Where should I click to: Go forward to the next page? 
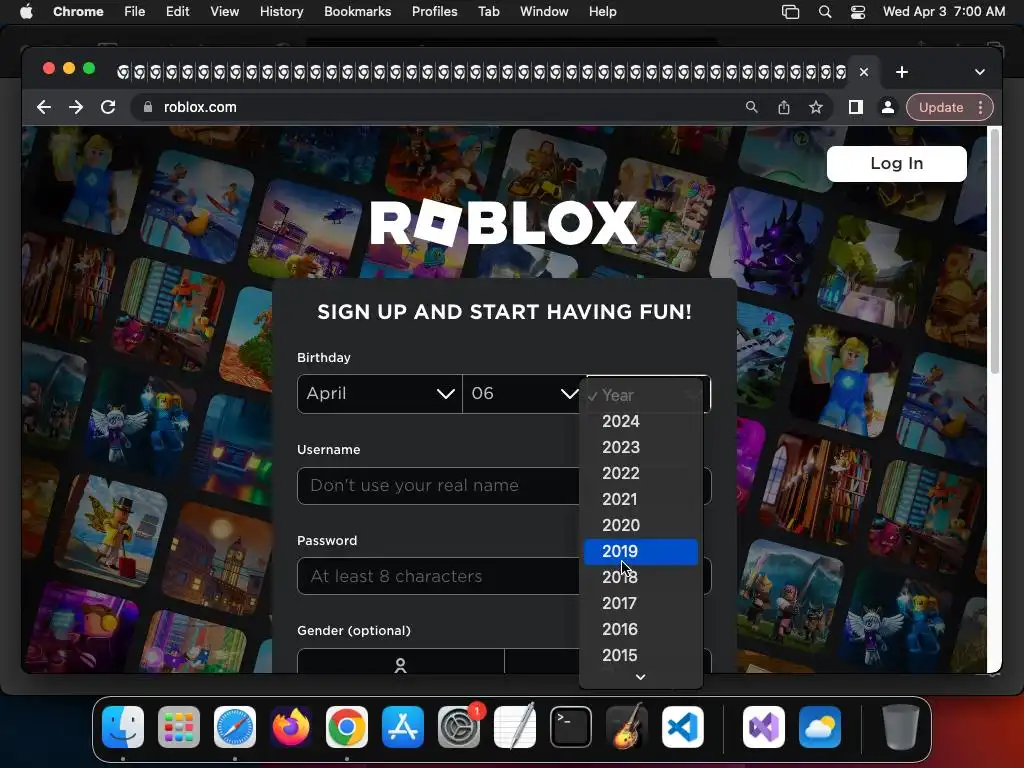pyautogui.click(x=76, y=107)
